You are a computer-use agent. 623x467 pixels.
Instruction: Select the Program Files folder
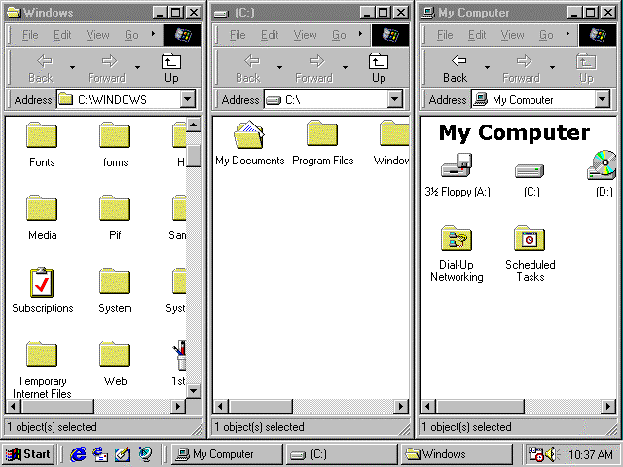pos(322,134)
